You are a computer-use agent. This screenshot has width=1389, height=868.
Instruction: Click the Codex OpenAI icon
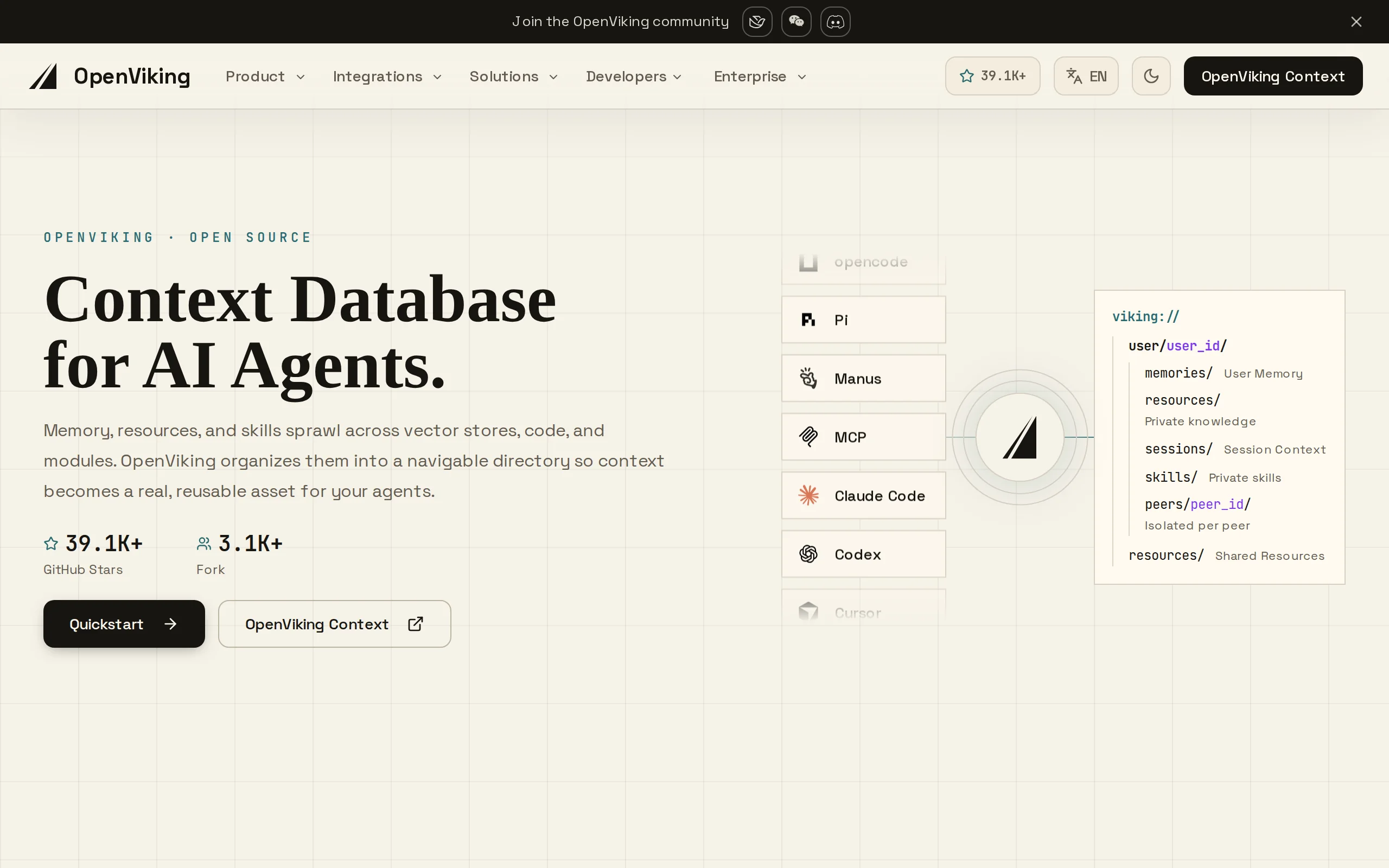click(x=808, y=554)
